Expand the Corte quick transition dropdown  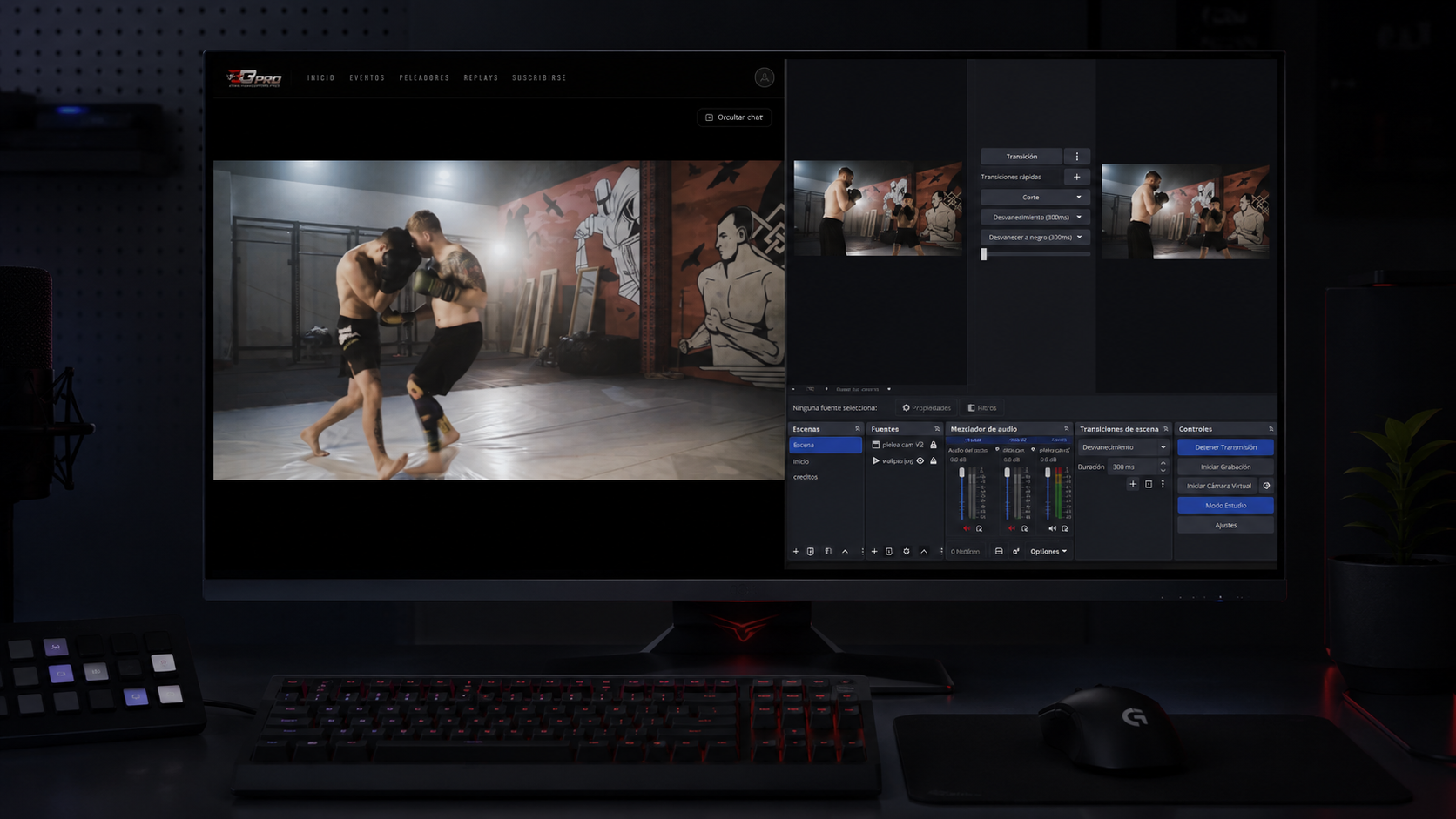tap(1035, 198)
